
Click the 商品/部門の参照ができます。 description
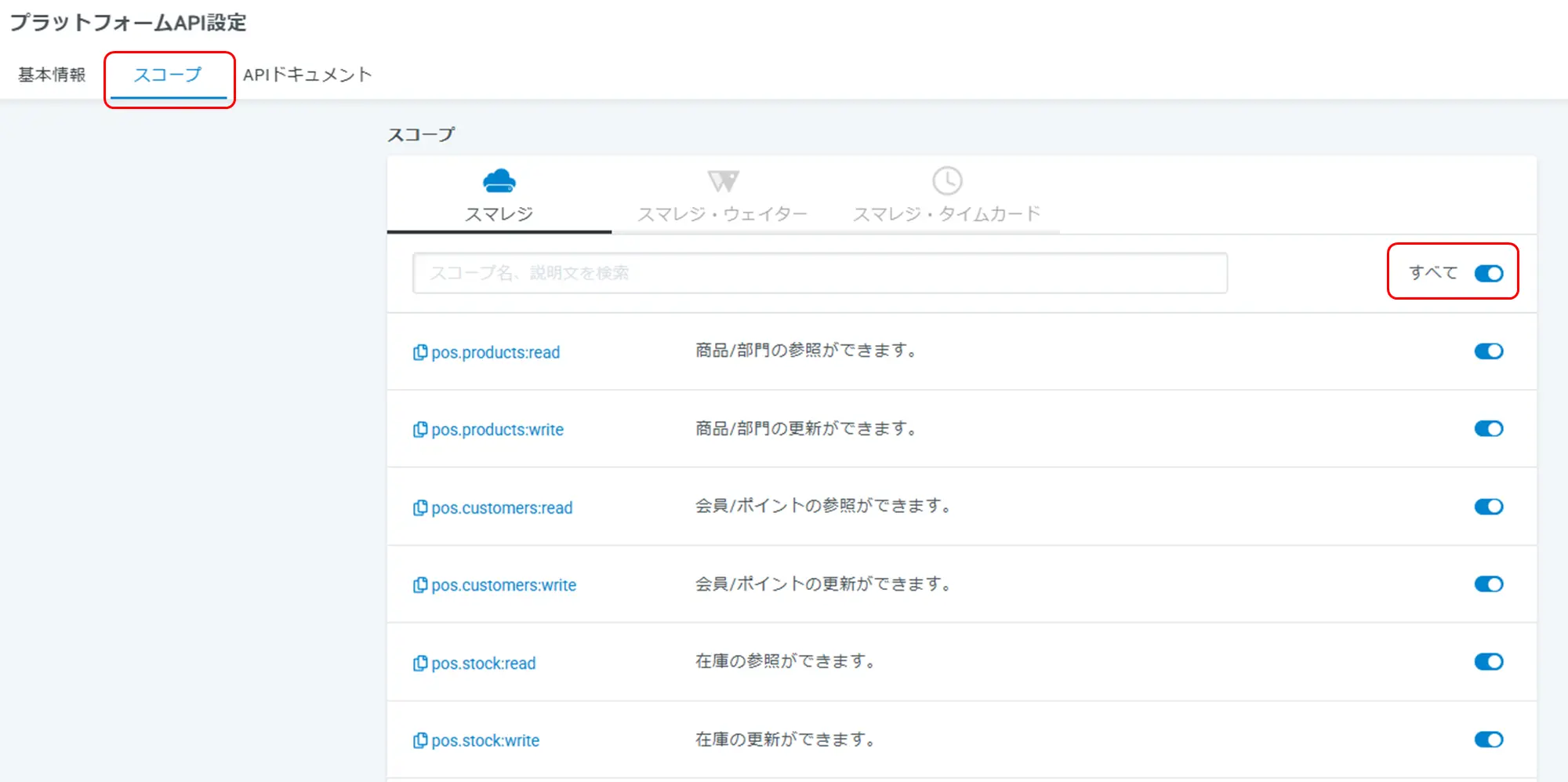[x=807, y=350]
